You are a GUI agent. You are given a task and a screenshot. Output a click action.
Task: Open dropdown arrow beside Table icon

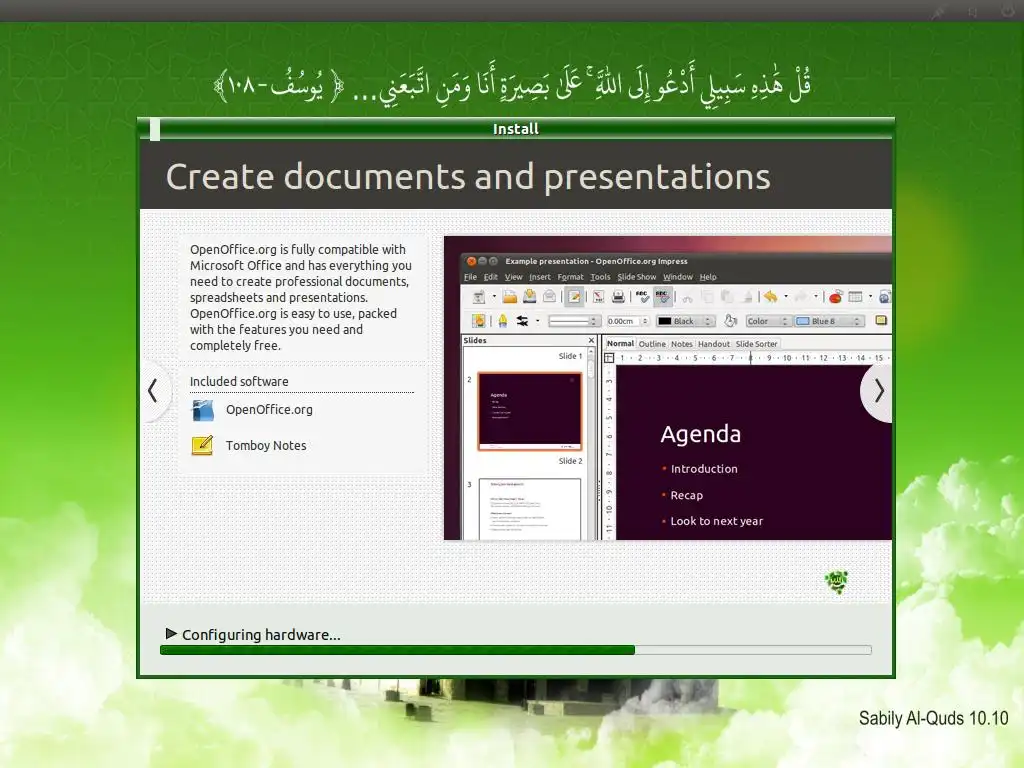click(871, 296)
